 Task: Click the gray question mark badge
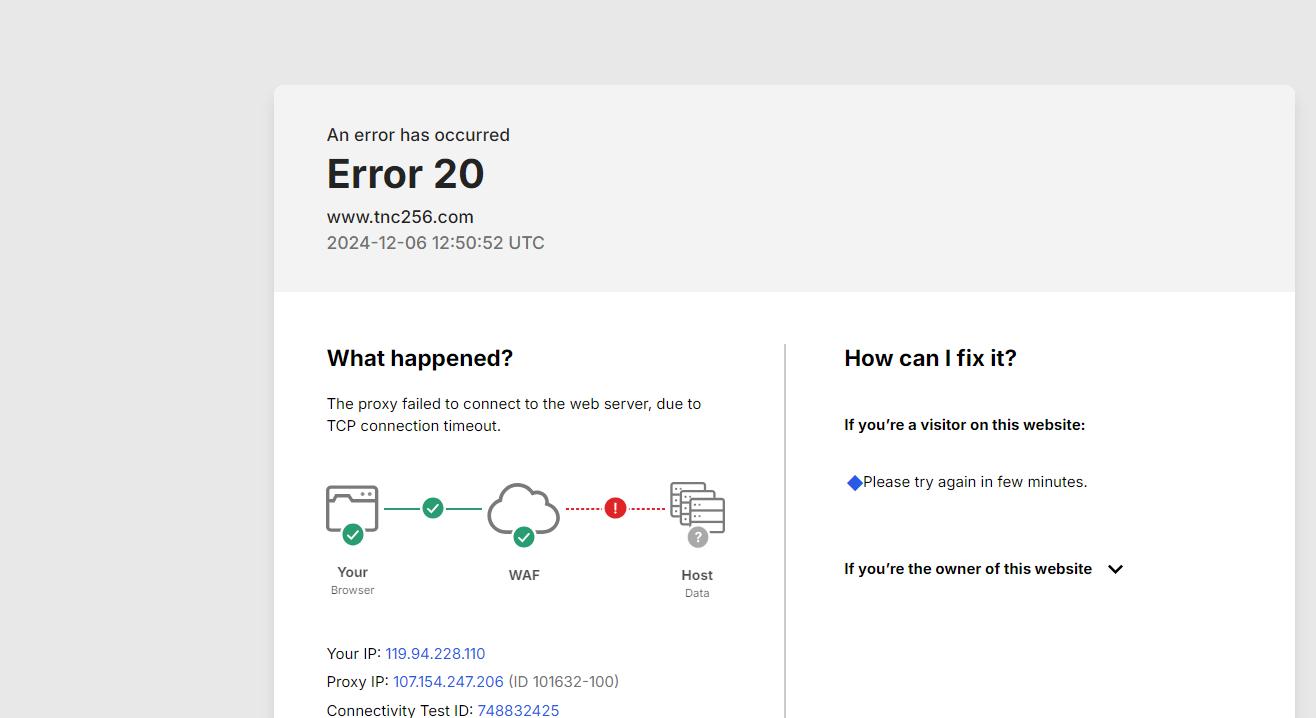click(698, 537)
